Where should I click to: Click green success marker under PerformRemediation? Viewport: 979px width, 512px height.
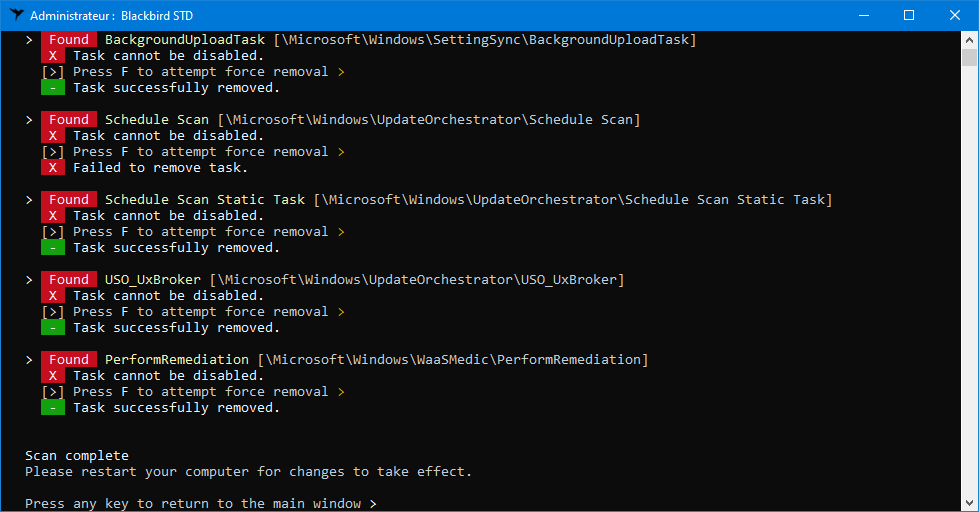pyautogui.click(x=53, y=407)
